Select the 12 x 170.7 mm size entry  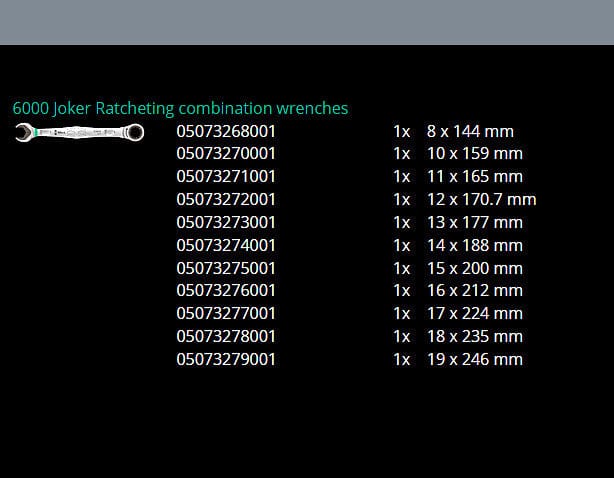click(x=481, y=199)
